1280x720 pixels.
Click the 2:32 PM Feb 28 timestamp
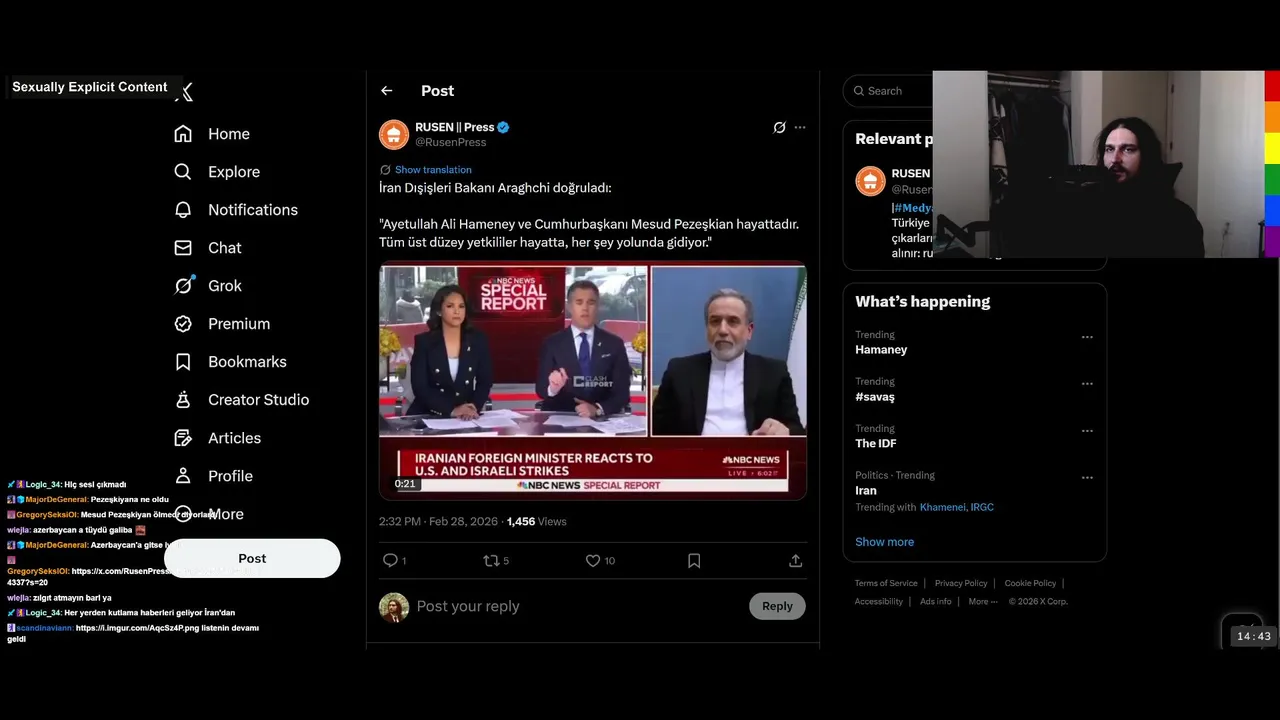pos(438,521)
